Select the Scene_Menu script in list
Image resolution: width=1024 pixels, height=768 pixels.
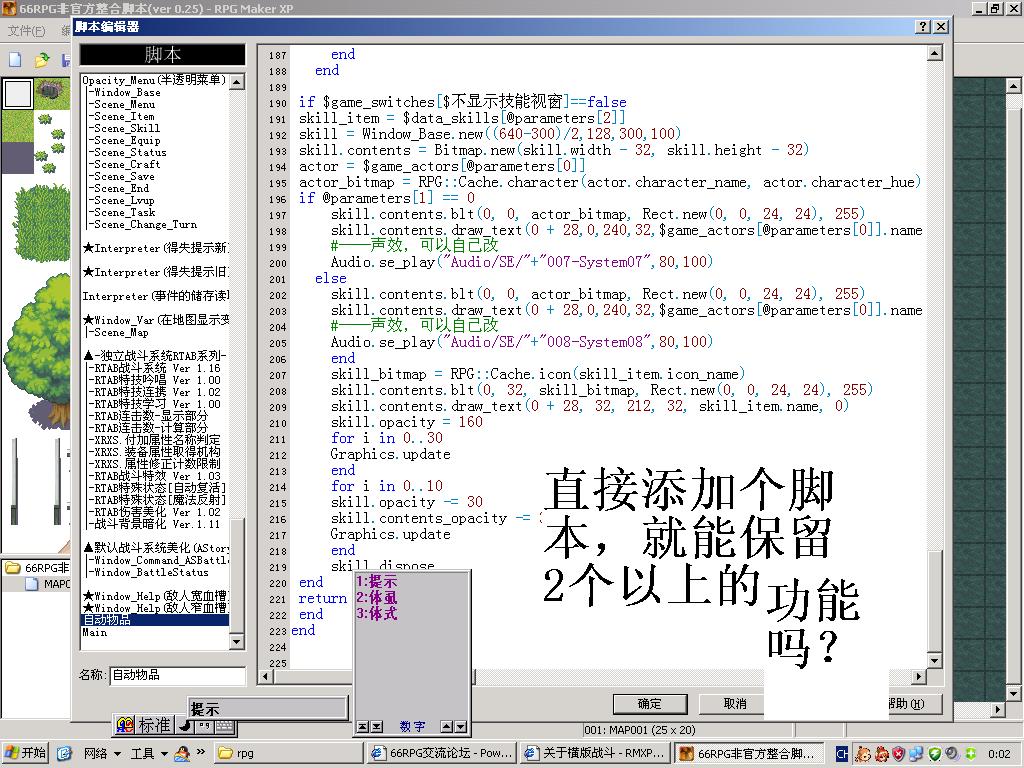pos(124,104)
